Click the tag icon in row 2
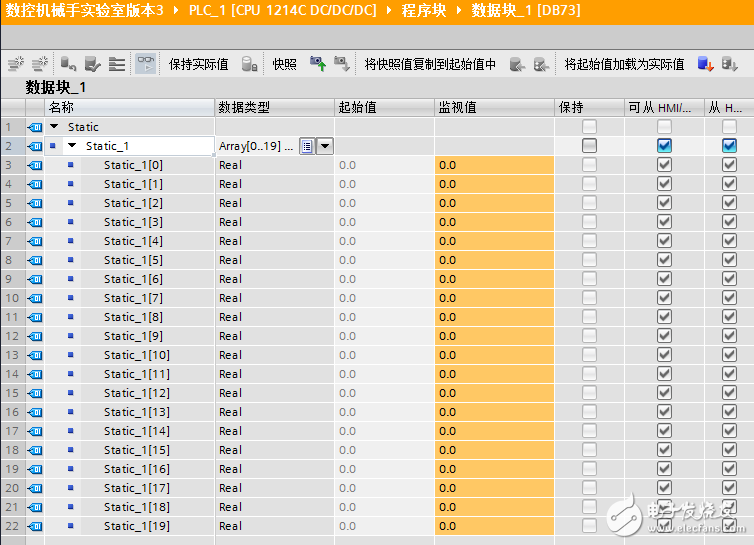This screenshot has height=545, width=754. (x=35, y=146)
